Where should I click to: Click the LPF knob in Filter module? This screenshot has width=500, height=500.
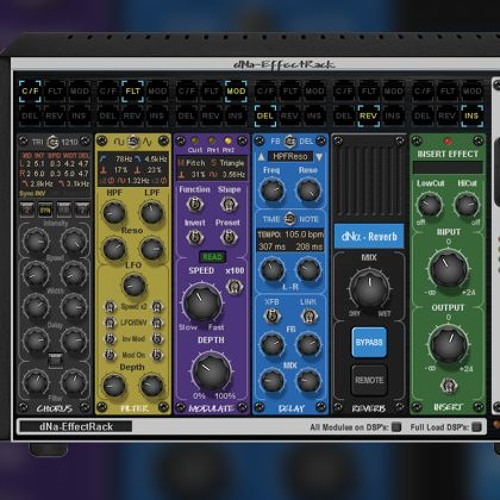click(152, 213)
